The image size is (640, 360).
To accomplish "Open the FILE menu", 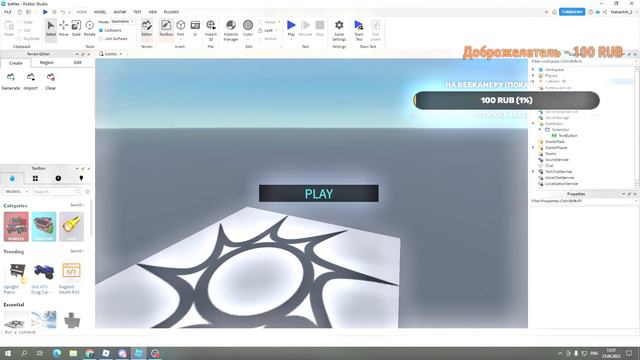I will pos(7,12).
